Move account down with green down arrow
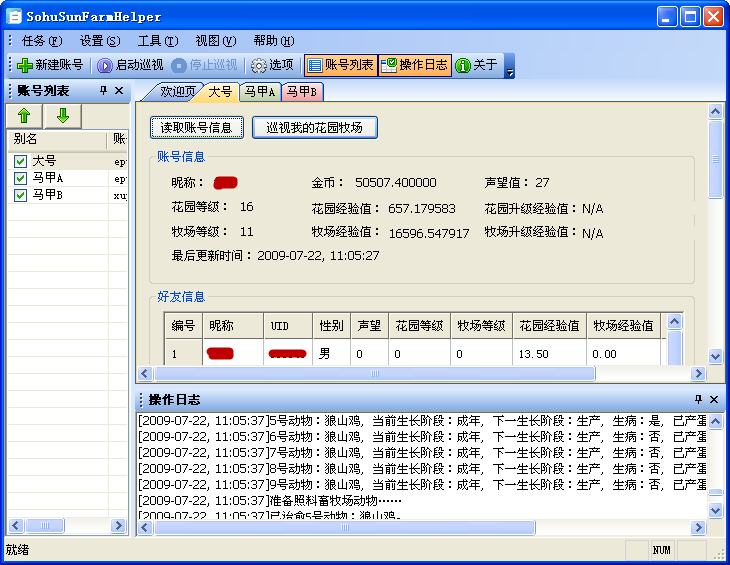Screen dimensions: 730x565 click(x=63, y=115)
